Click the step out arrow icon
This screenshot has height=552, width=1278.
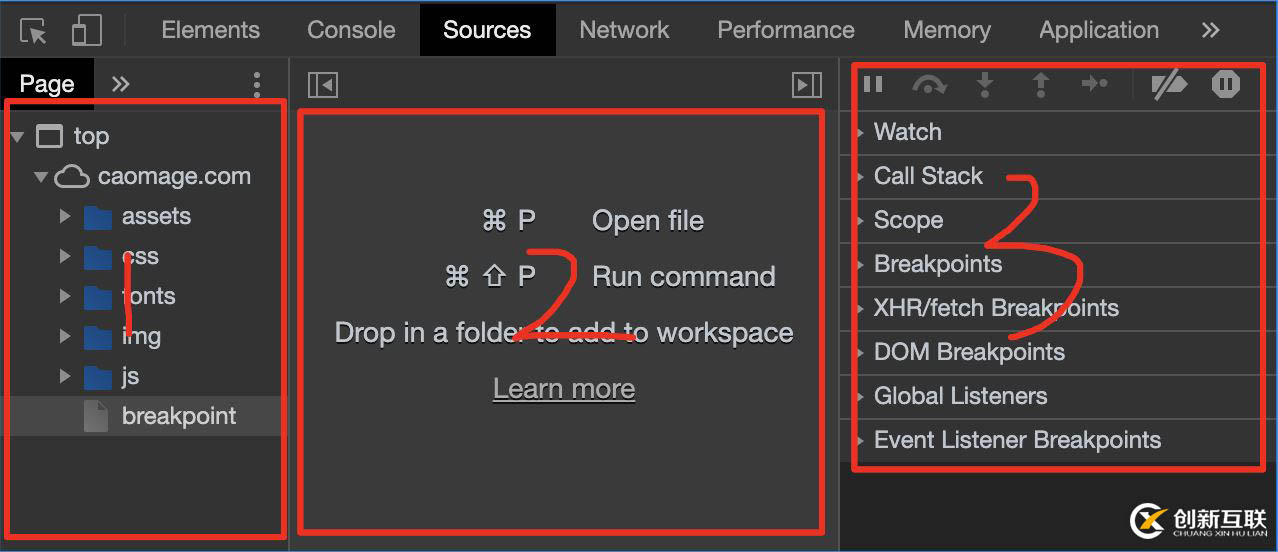pyautogui.click(x=1041, y=85)
